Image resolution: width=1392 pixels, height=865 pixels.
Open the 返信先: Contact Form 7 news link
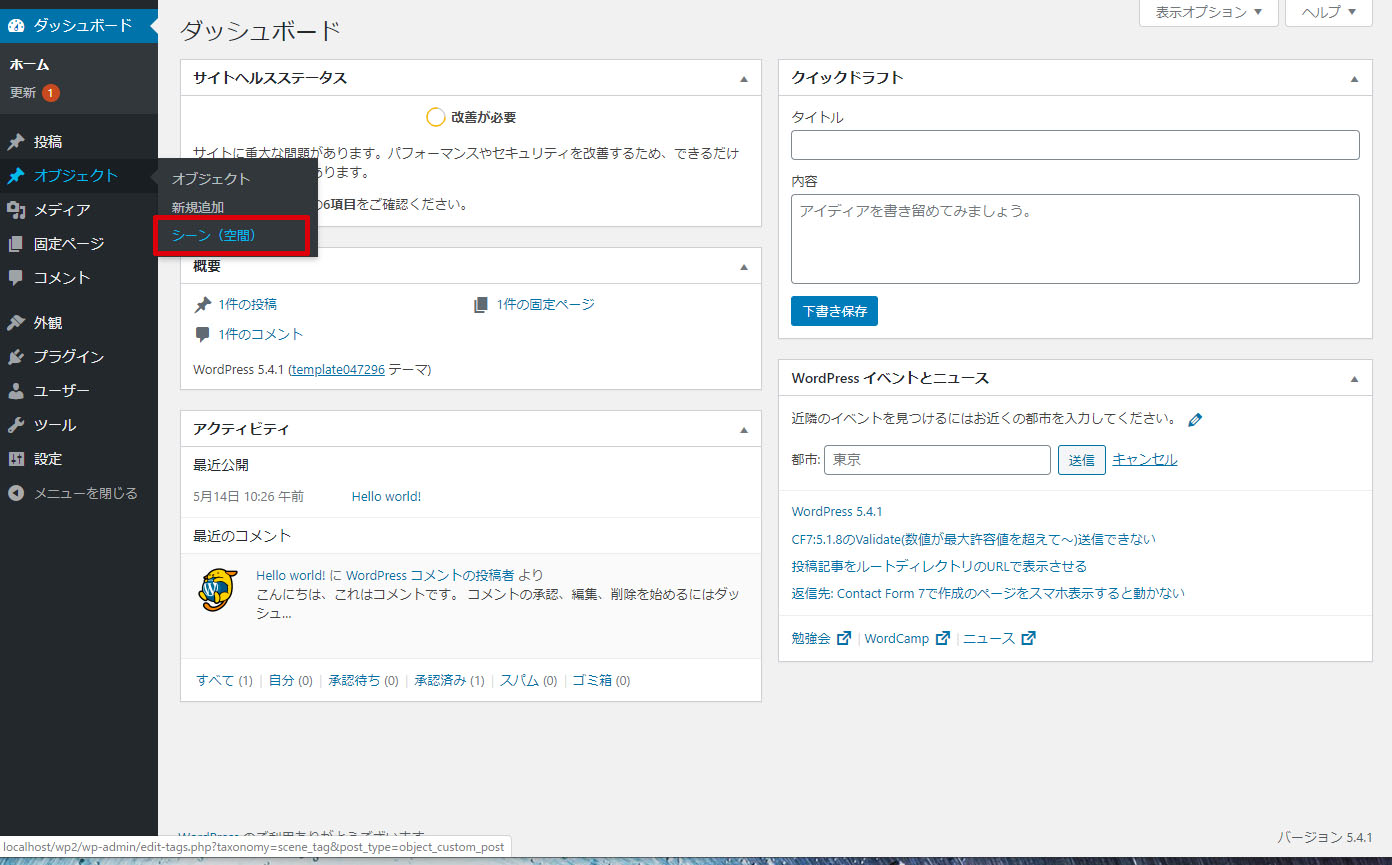click(988, 593)
